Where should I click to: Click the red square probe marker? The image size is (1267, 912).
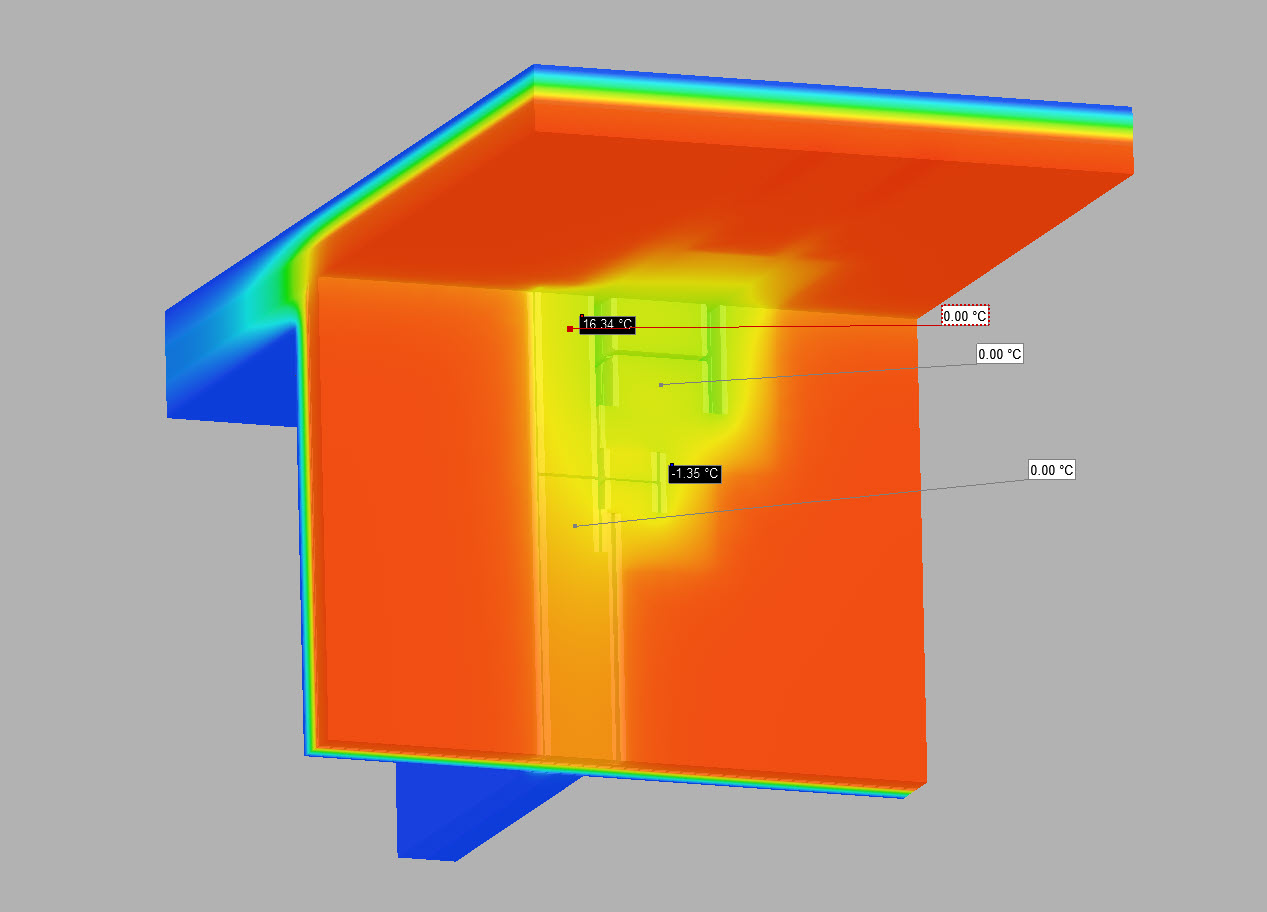coord(570,328)
